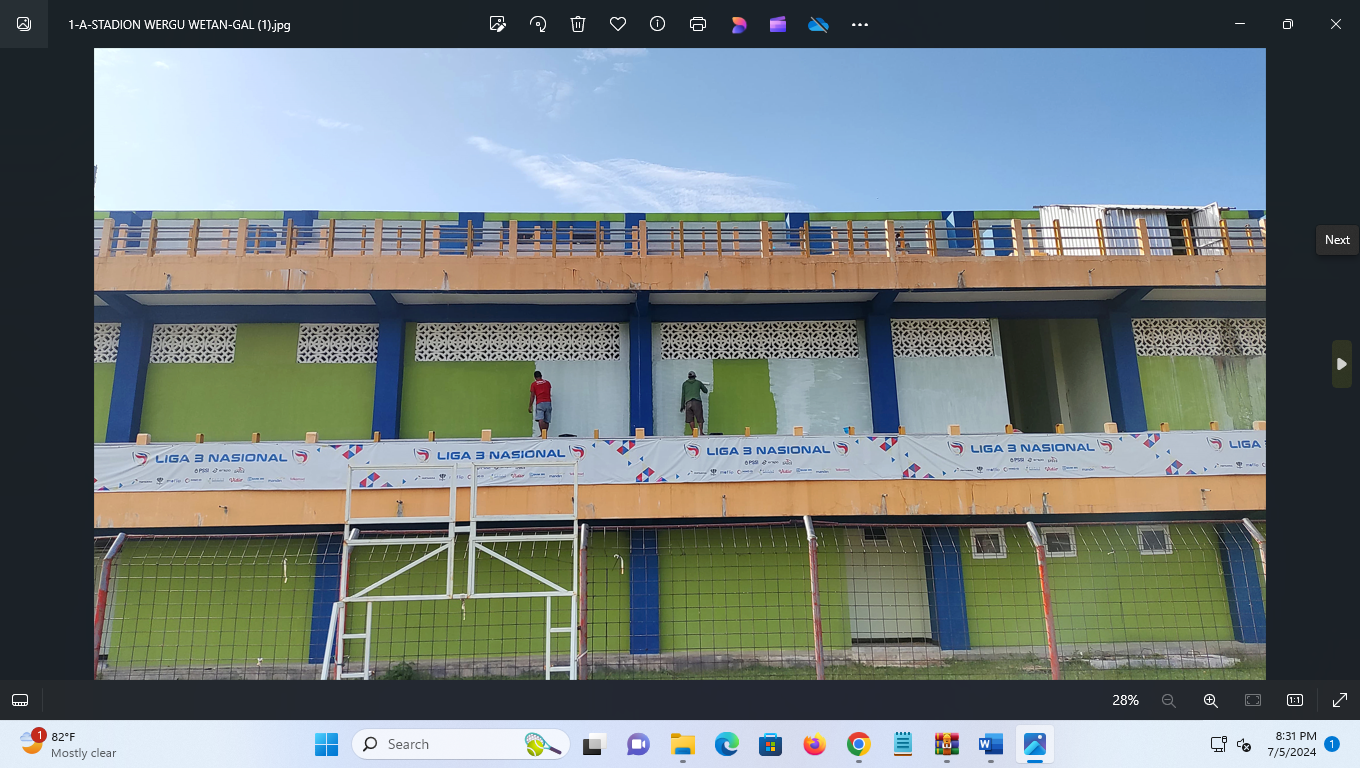Open the weather widget showing 82°F
Viewport: 1360px width, 768px height.
pyautogui.click(x=69, y=744)
